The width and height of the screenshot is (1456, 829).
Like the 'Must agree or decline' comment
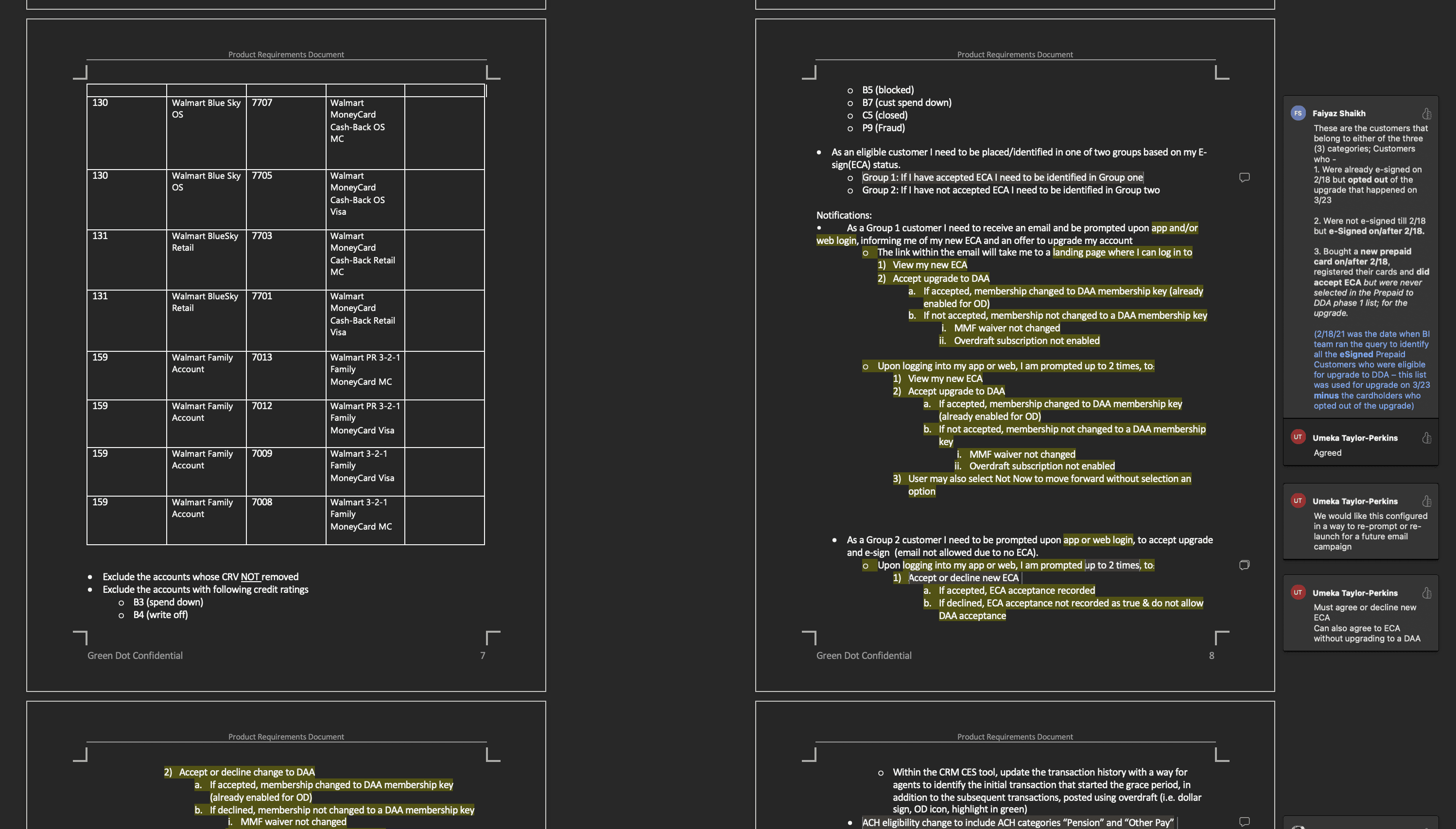tap(1426, 593)
